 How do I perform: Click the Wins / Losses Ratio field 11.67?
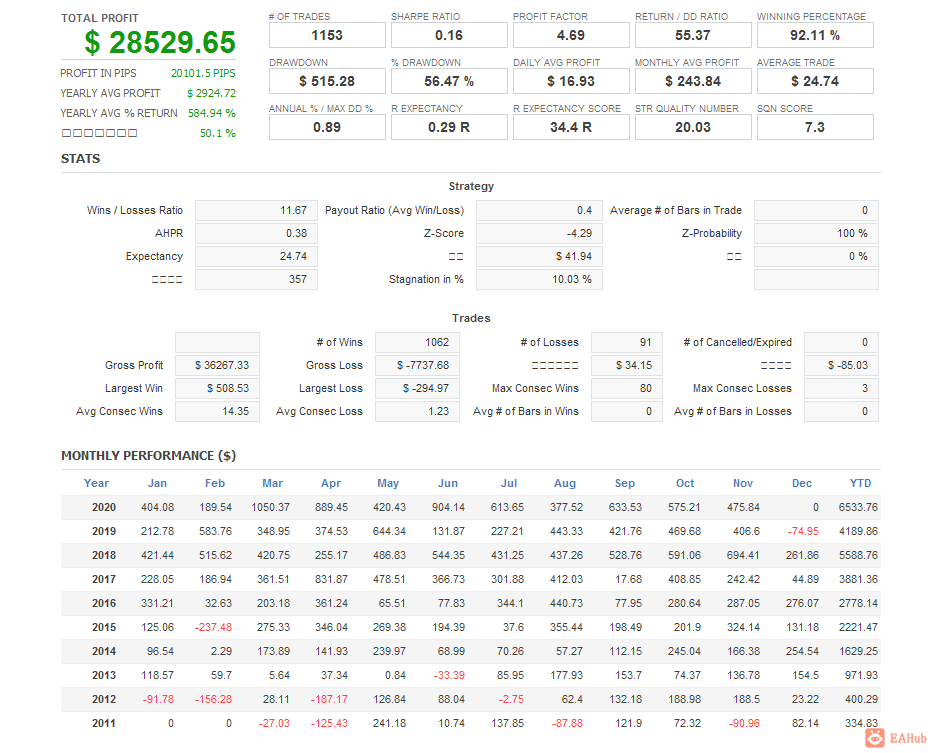(256, 210)
